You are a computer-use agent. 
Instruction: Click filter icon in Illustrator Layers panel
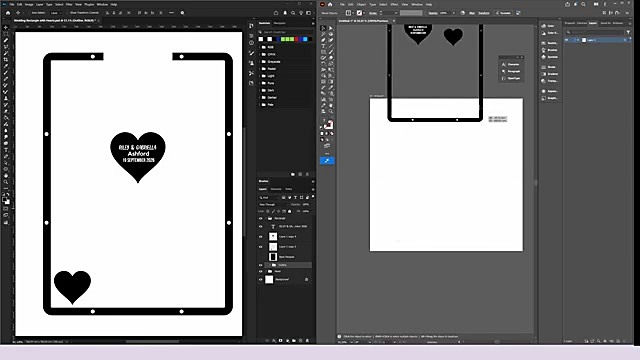pyautogui.click(x=628, y=32)
